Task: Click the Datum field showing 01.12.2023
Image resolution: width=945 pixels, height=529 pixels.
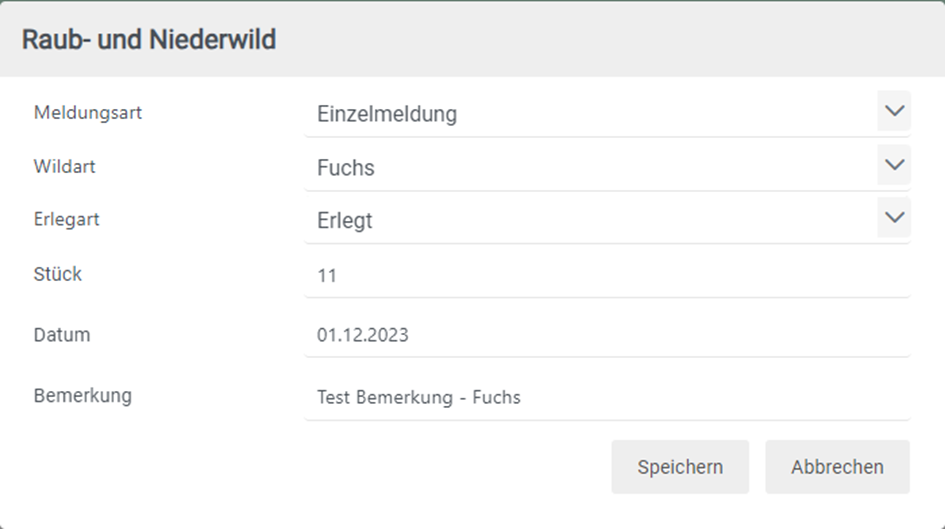Action: point(606,336)
